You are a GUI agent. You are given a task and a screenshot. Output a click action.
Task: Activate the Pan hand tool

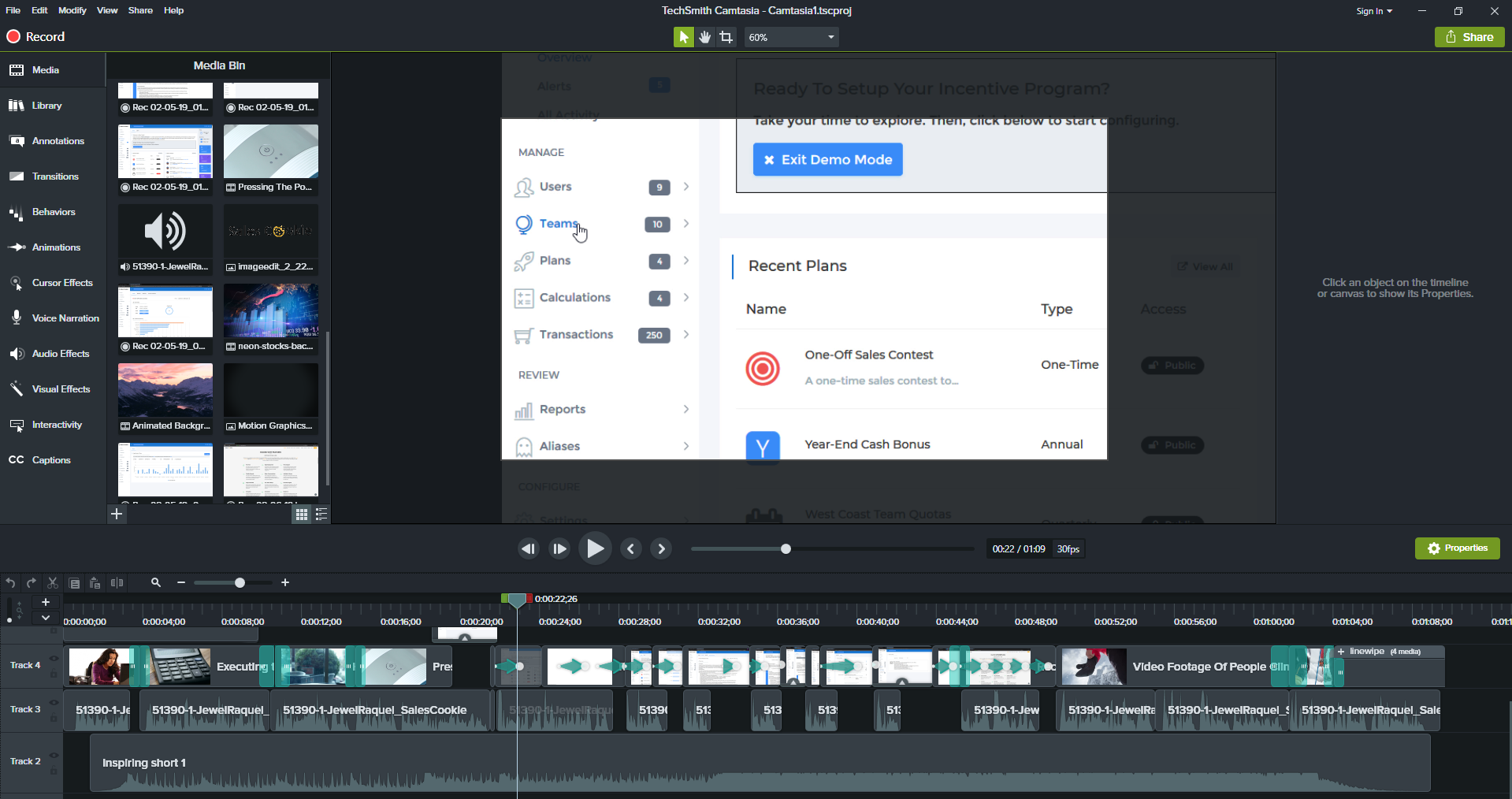[x=704, y=37]
